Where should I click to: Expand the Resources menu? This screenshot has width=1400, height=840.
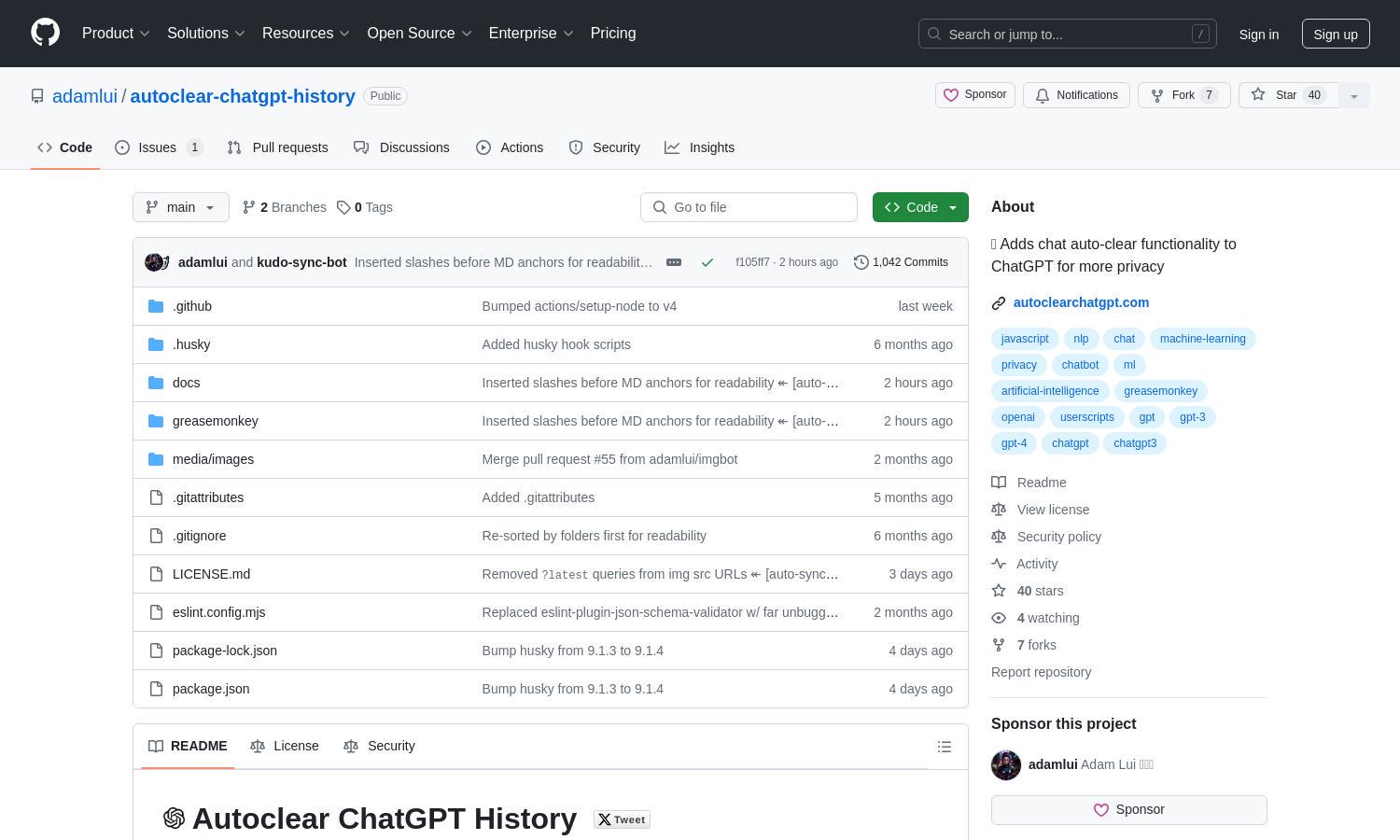(305, 34)
